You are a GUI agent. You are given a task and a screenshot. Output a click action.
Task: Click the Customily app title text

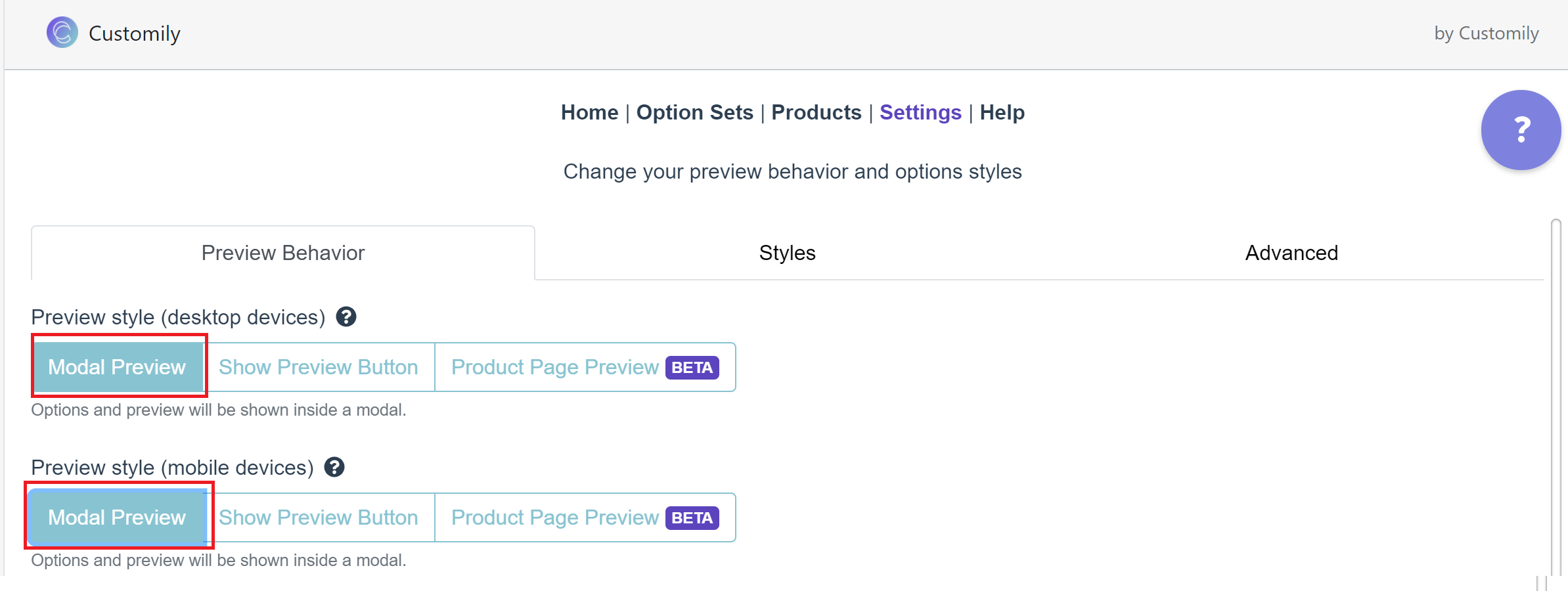pos(135,33)
